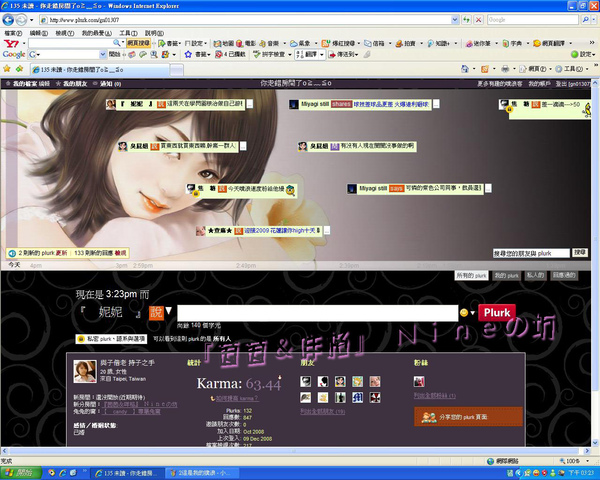Viewport: 600px width, 480px height.
Task: Open the 說明 Help menu
Action: click(154, 33)
